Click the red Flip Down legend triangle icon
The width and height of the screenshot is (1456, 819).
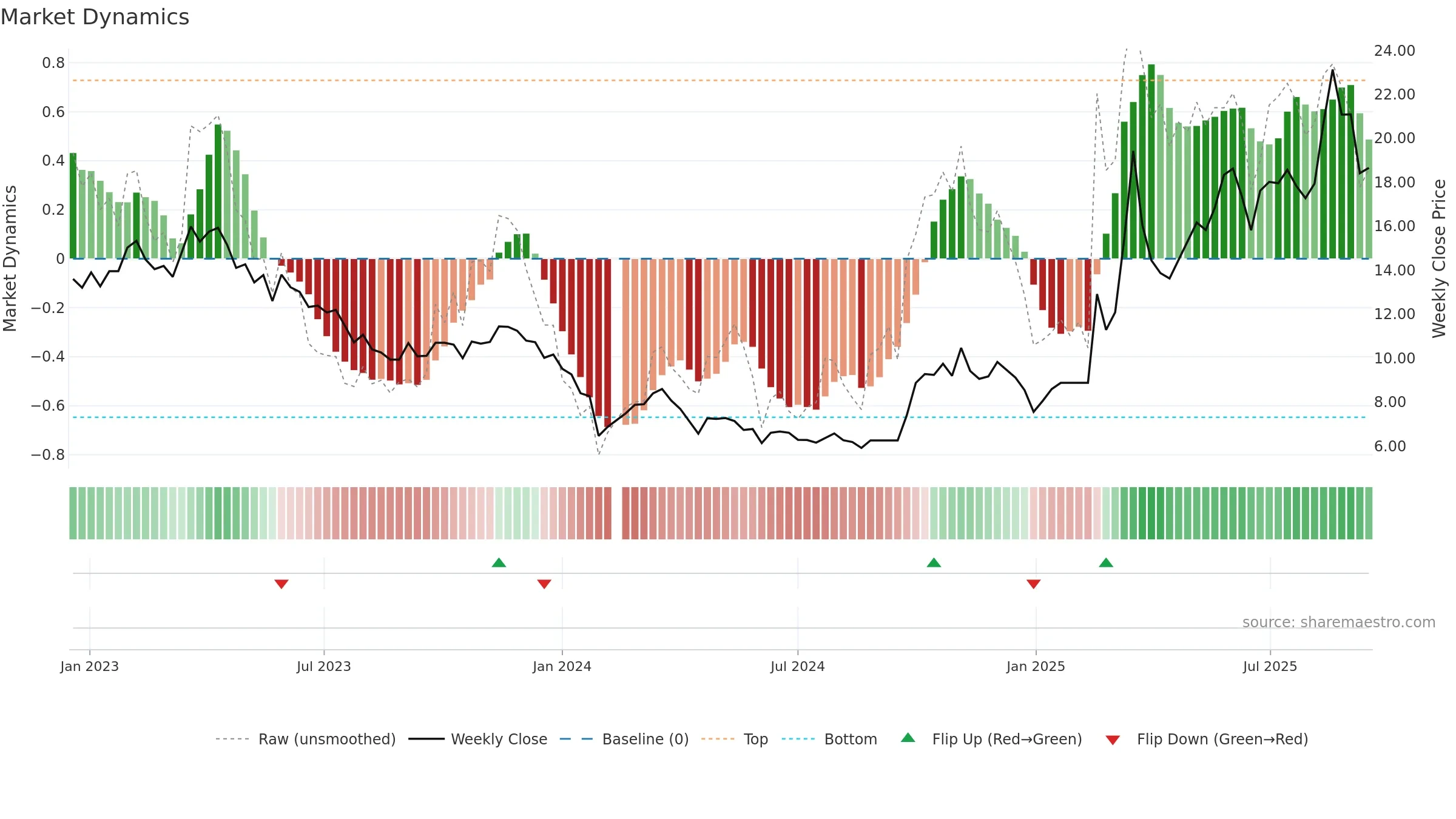pos(1113,740)
